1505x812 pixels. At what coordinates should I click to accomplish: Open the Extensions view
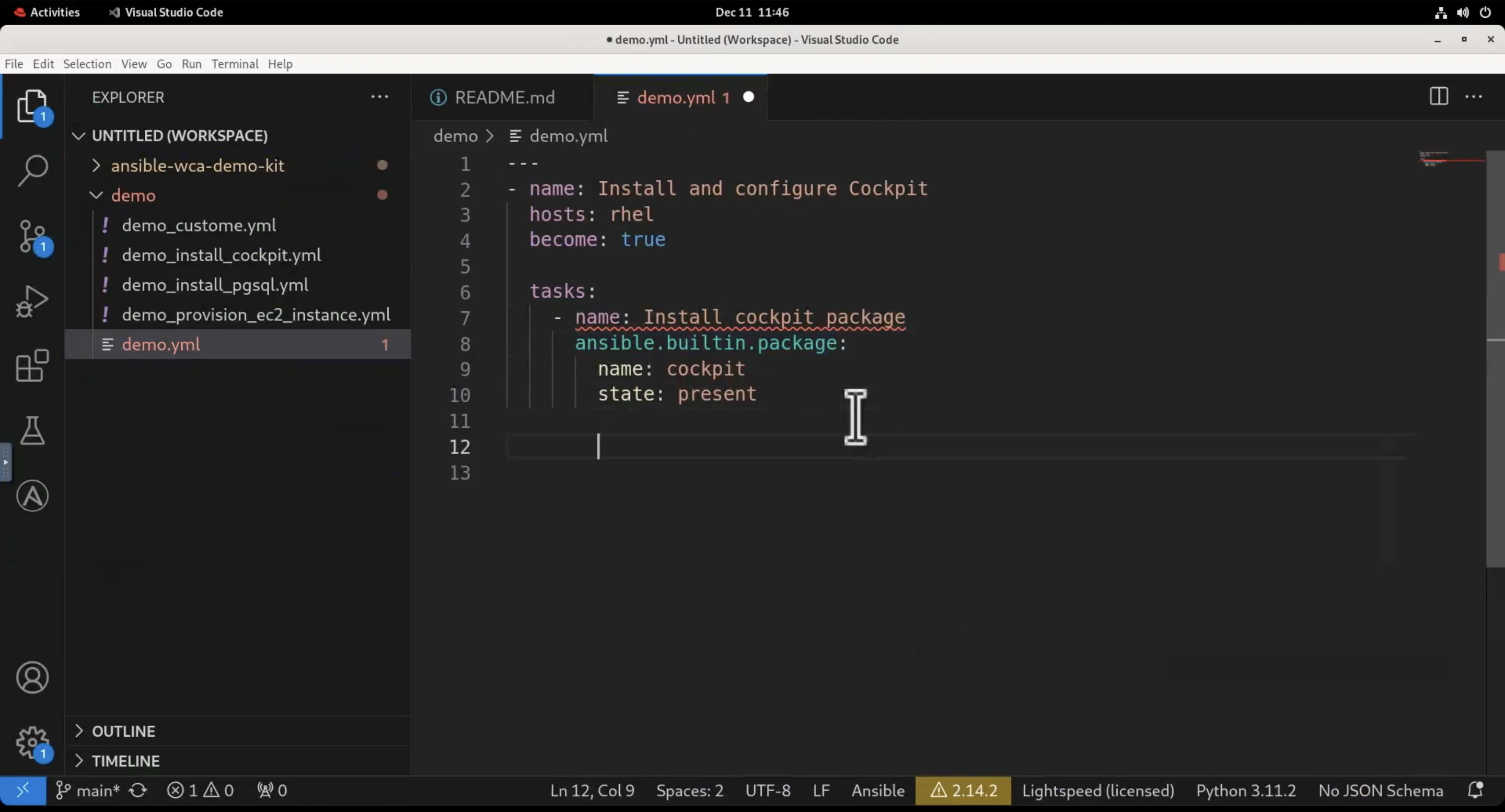32,366
